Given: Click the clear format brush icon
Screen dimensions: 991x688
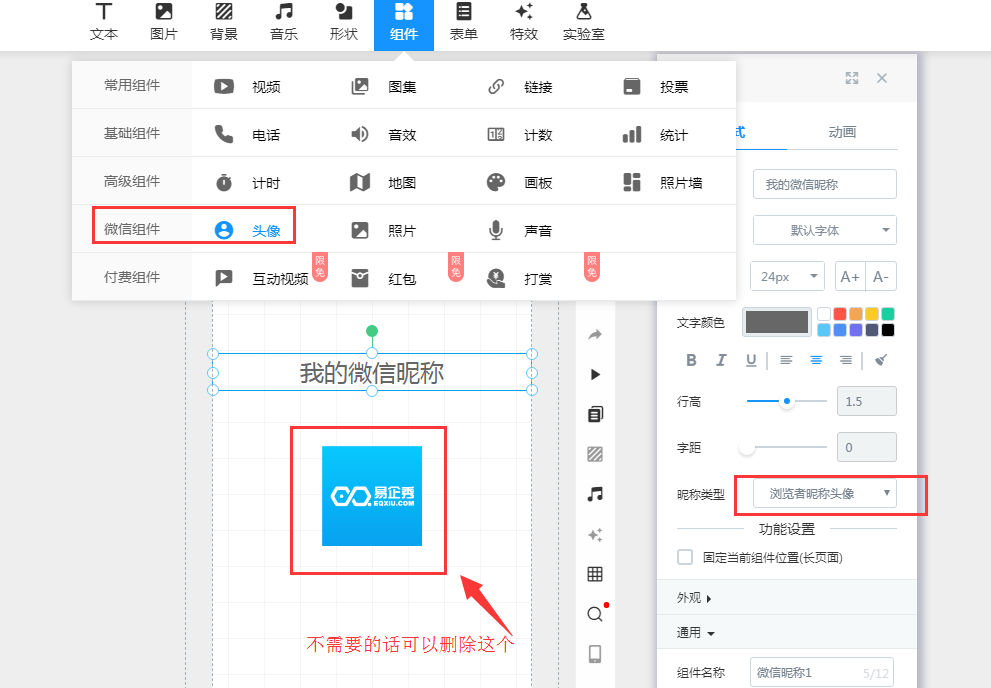Looking at the screenshot, I should [881, 360].
